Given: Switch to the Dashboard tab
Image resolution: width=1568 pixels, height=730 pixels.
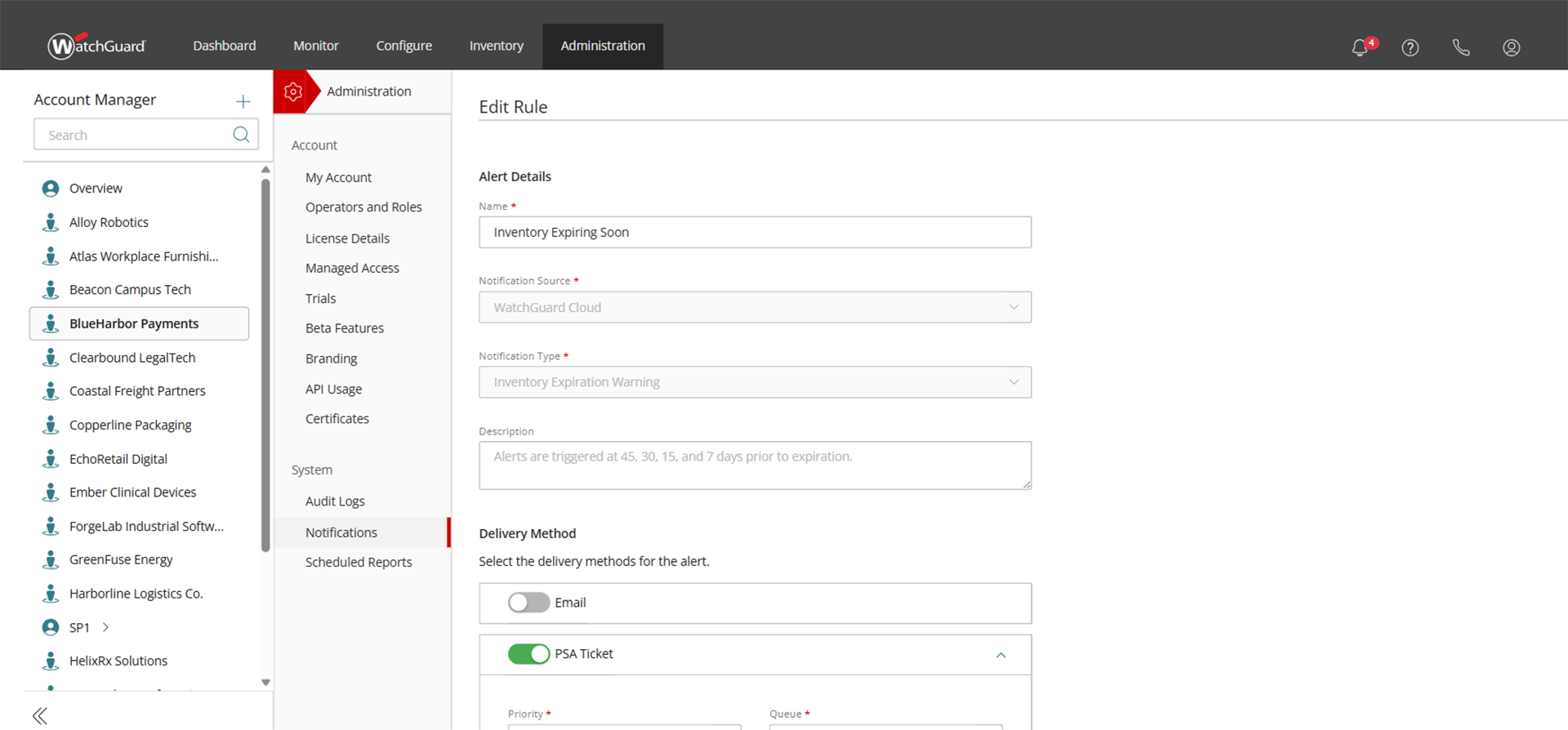Looking at the screenshot, I should click(225, 46).
